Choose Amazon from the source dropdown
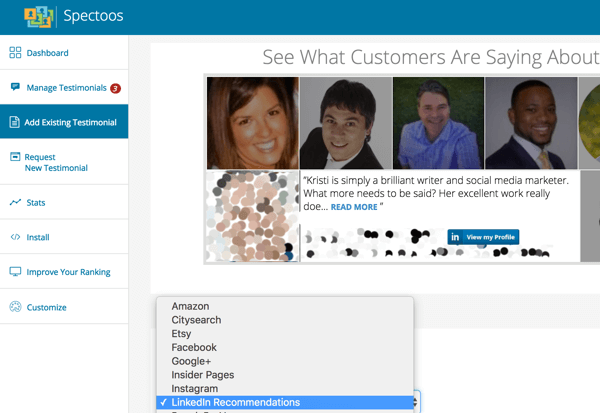Viewport: 600px width, 413px height. click(285, 306)
